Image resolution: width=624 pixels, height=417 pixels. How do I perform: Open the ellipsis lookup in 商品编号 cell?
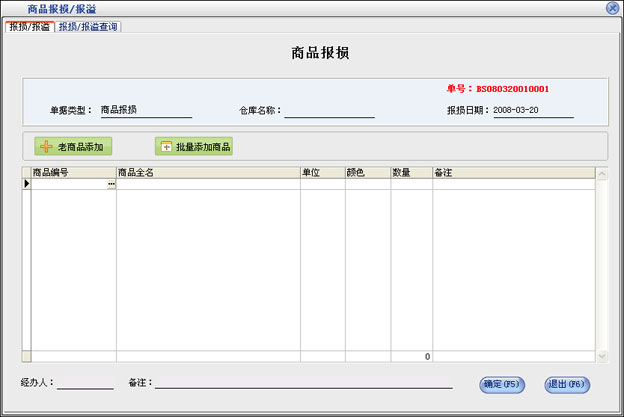[111, 184]
